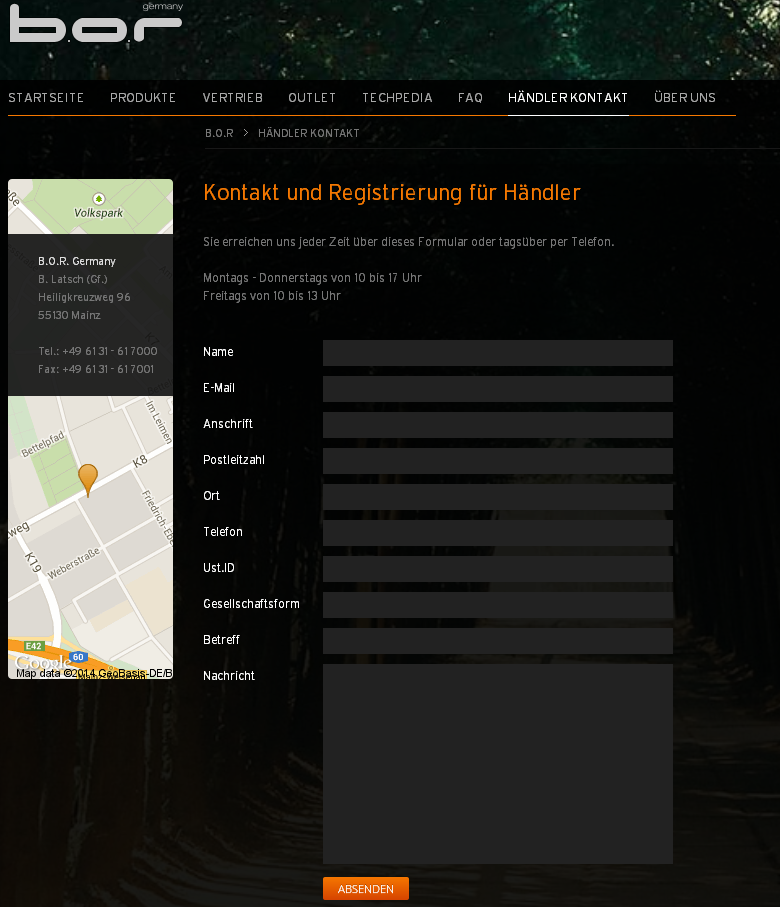
Task: Click the B.O.R breadcrumb link
Action: 219,133
